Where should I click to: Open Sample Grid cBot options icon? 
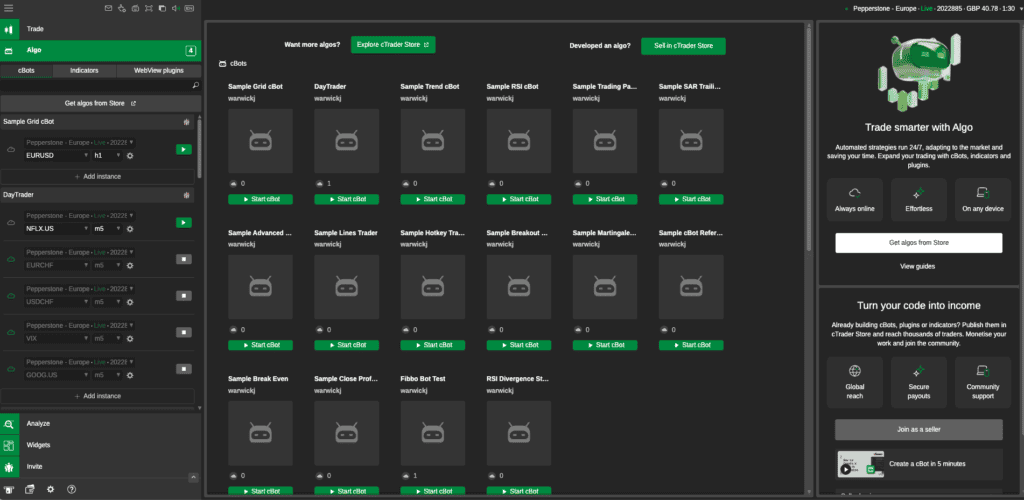[x=186, y=122]
